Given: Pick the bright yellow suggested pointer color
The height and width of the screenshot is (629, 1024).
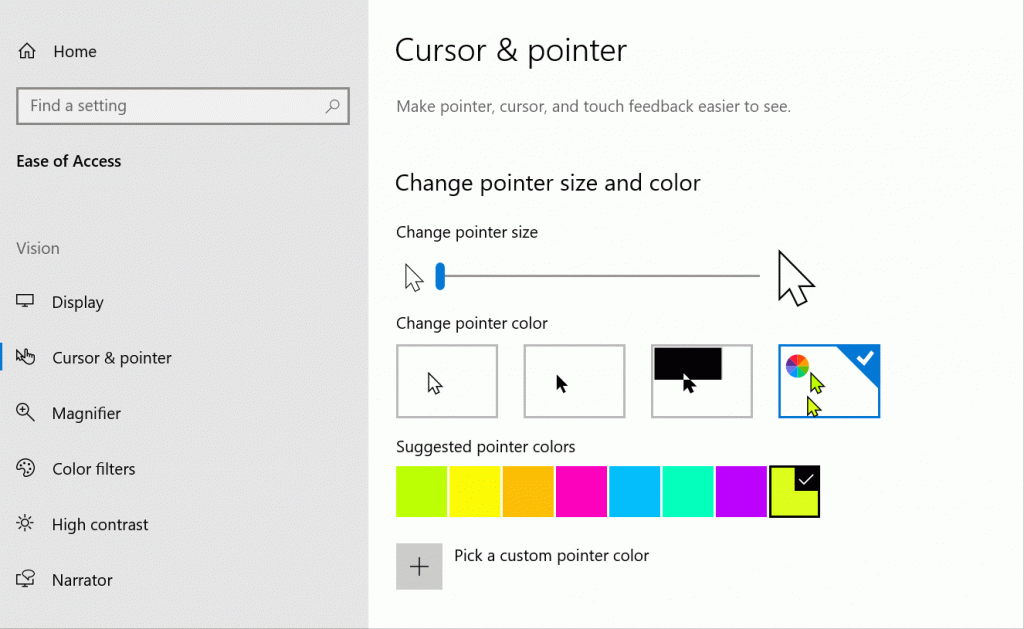Looking at the screenshot, I should pos(475,491).
